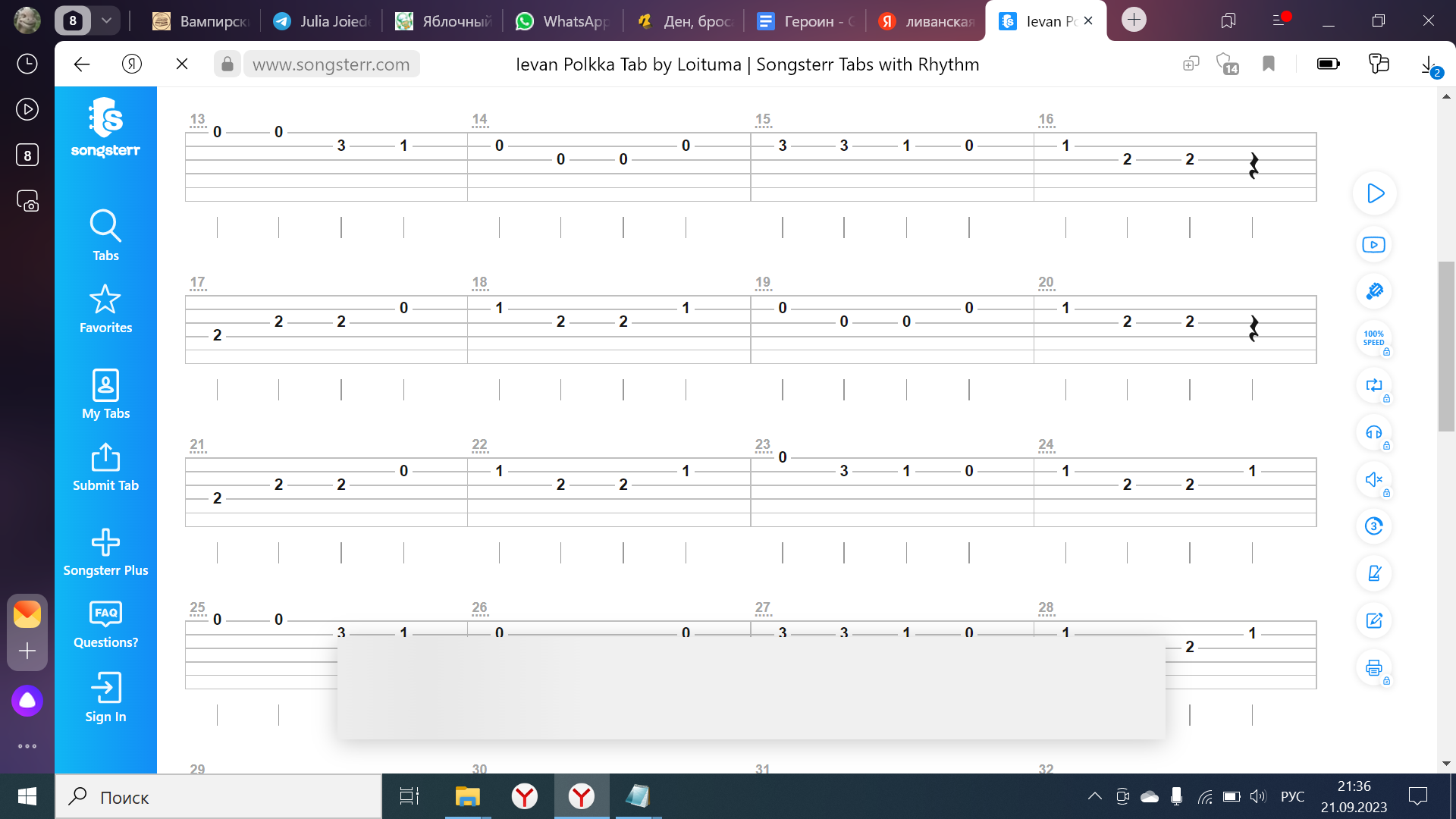
Task: Open Alice voice assistant
Action: [27, 701]
